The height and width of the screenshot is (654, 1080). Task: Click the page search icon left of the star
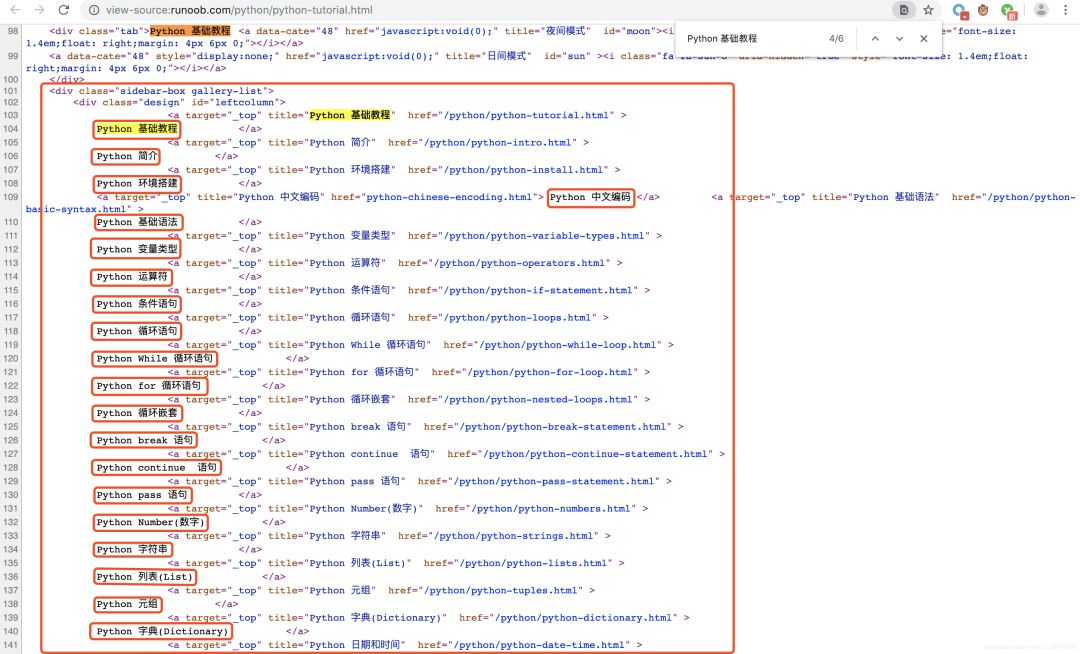point(904,10)
